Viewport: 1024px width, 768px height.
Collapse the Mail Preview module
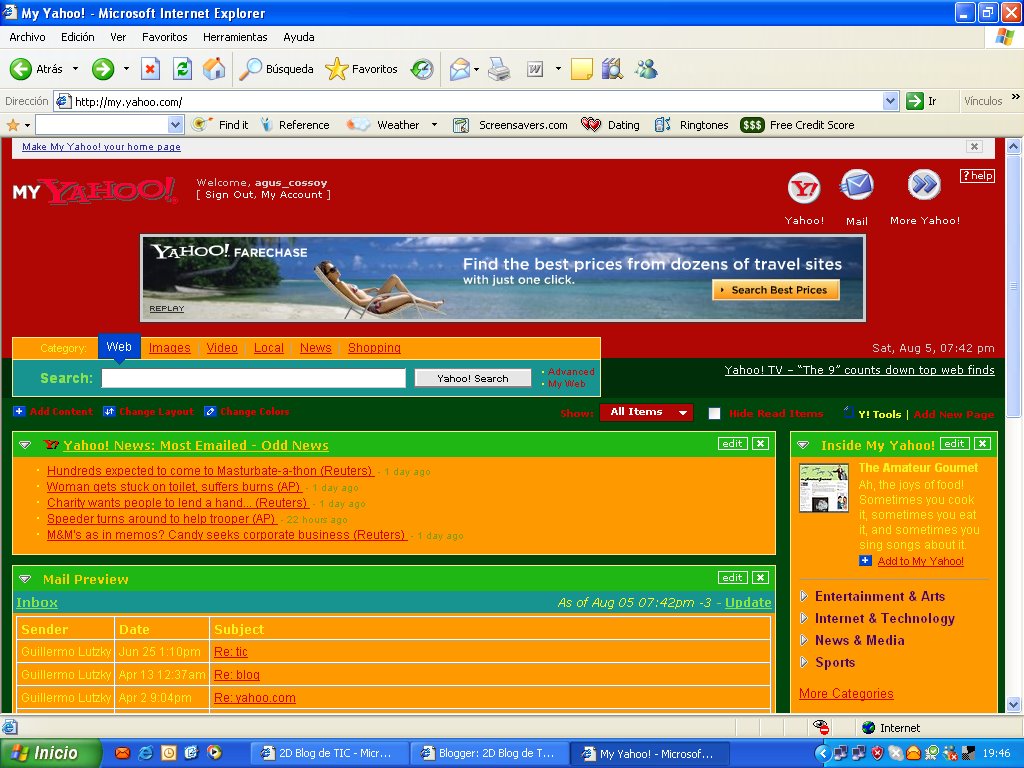(25, 579)
